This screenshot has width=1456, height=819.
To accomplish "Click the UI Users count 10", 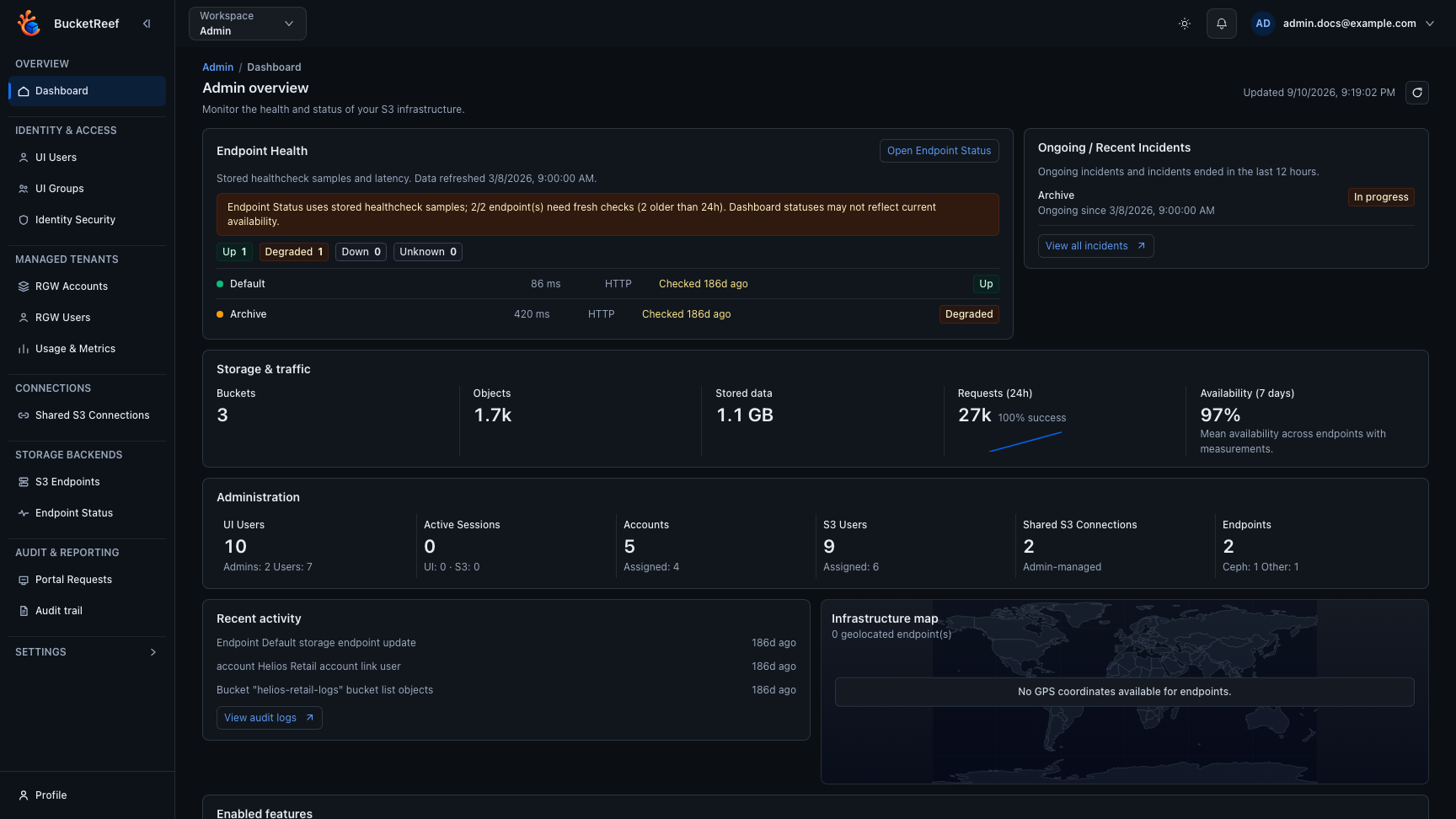I will [x=235, y=547].
